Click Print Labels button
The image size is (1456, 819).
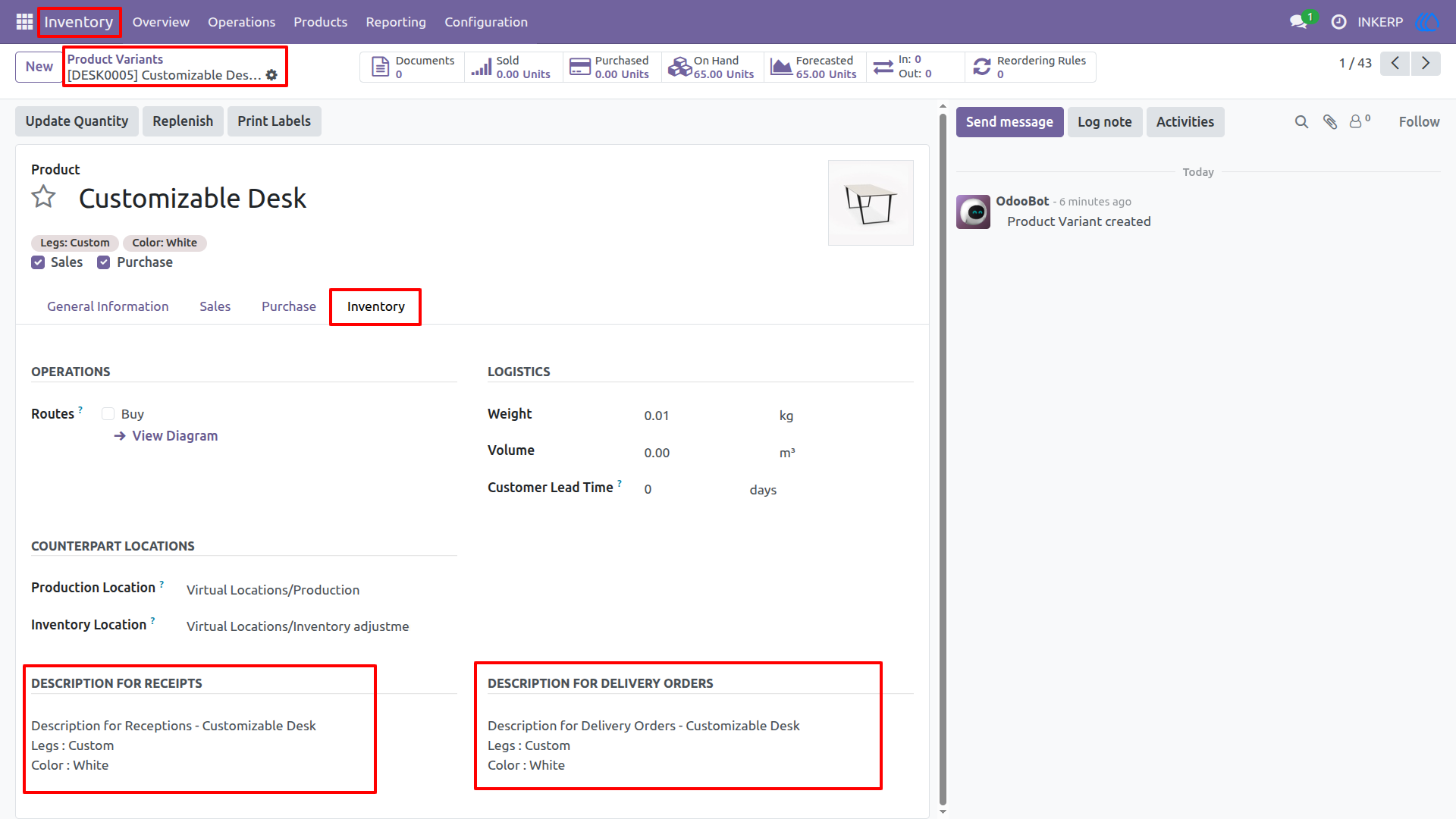(274, 121)
